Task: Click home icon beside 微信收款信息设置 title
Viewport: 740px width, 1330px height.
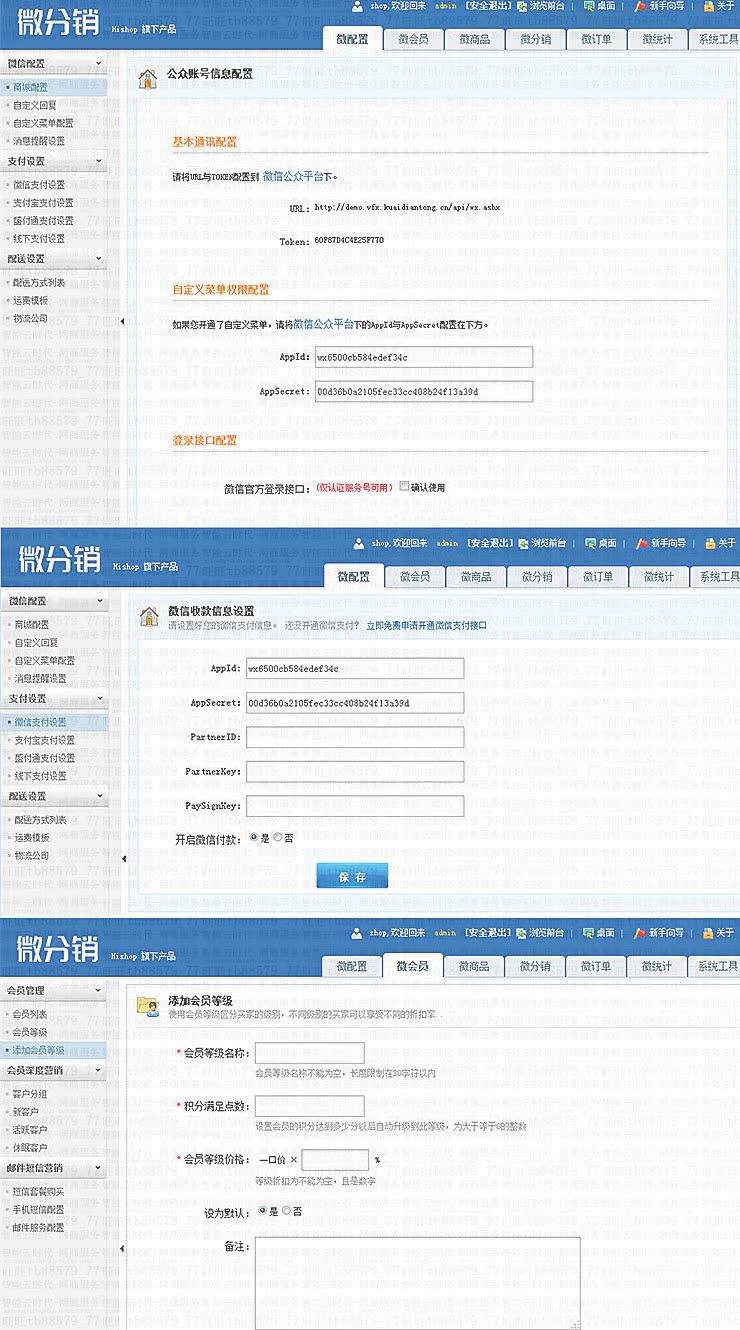Action: click(148, 616)
